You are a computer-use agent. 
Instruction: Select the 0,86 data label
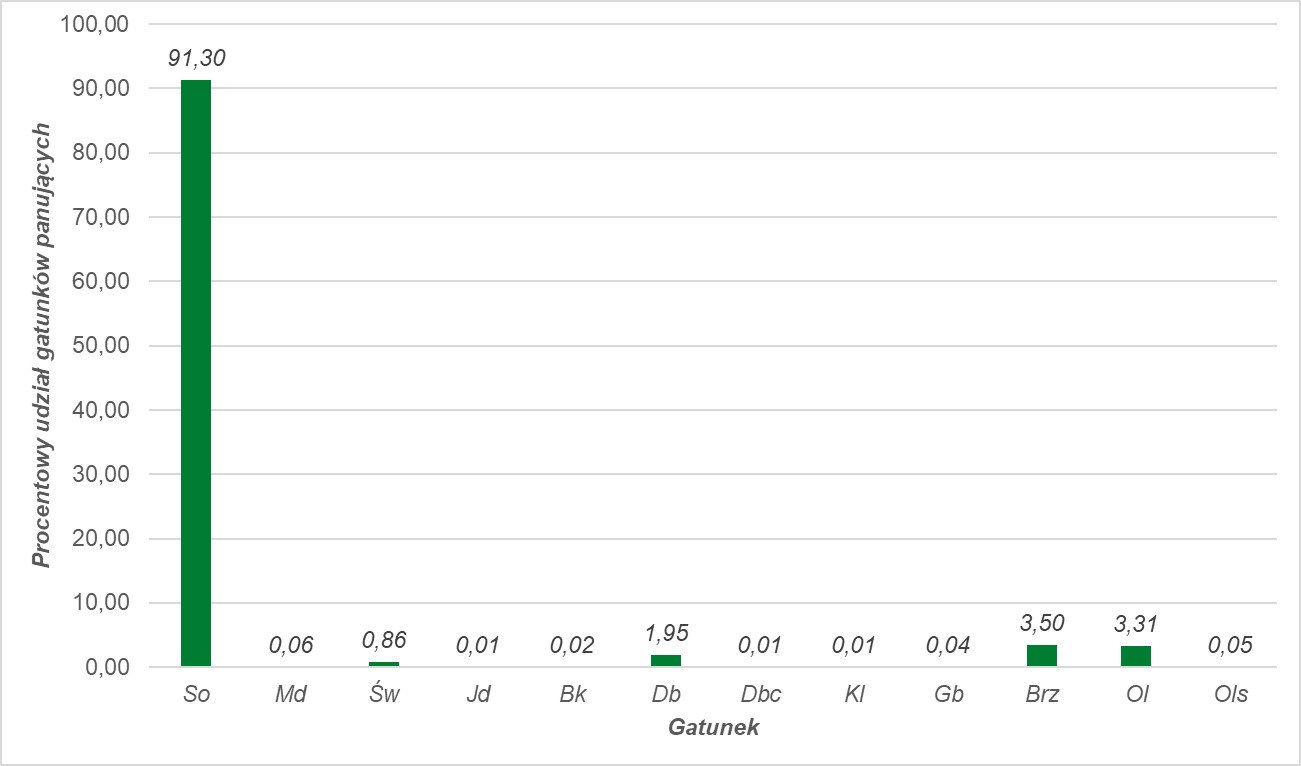pyautogui.click(x=384, y=640)
